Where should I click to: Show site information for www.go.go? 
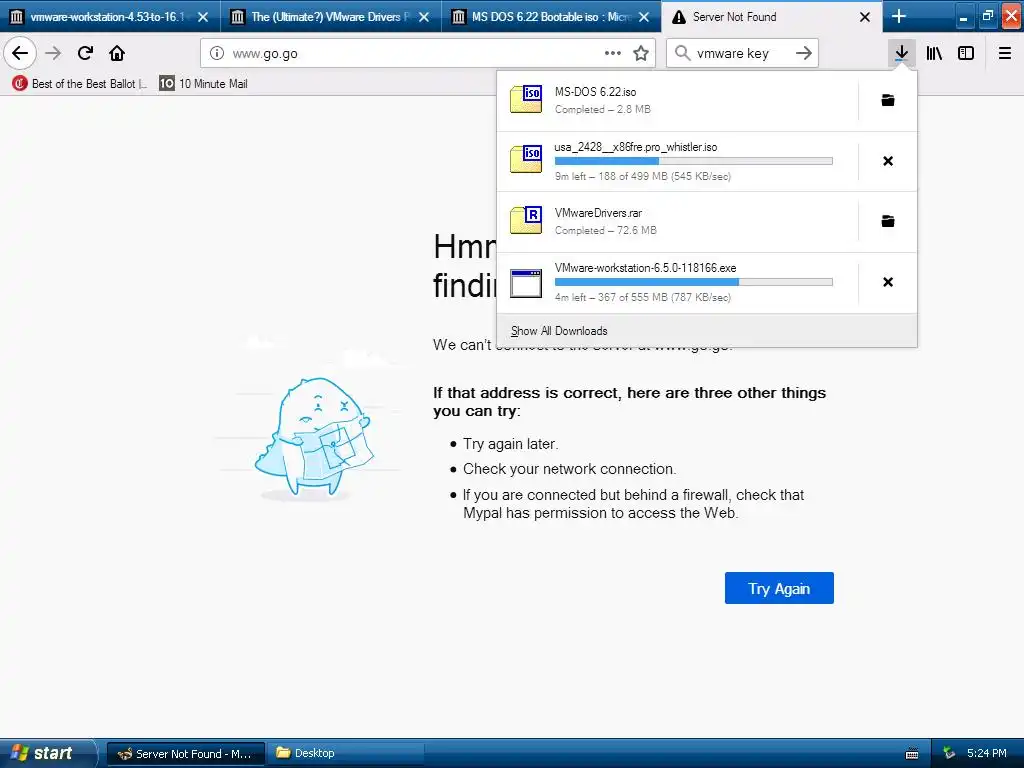(x=217, y=53)
